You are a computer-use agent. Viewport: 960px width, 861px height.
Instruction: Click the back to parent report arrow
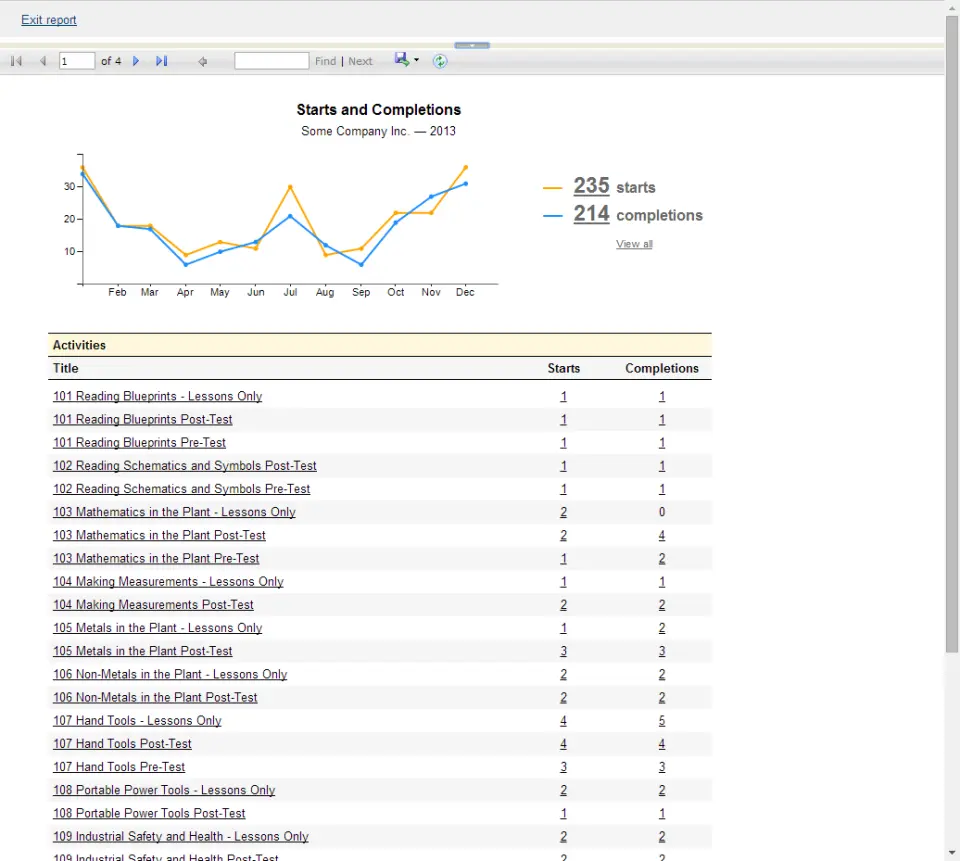click(x=202, y=60)
